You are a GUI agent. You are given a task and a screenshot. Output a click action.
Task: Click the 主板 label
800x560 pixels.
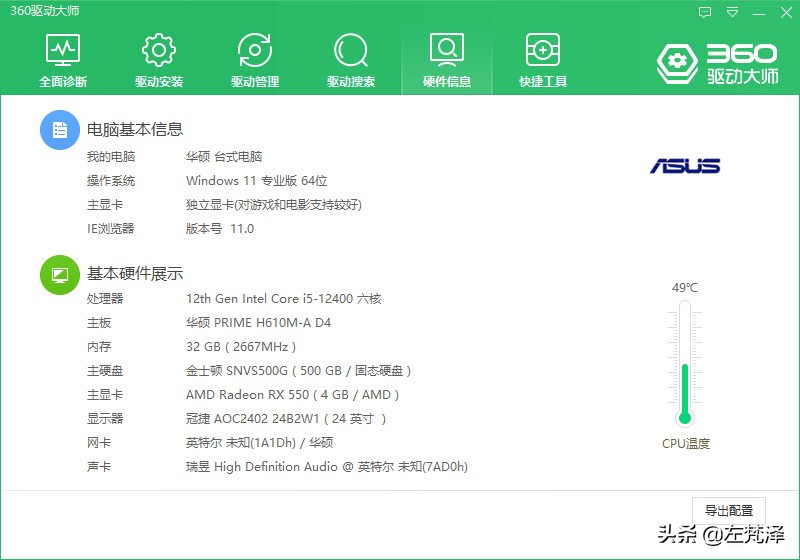point(99,322)
